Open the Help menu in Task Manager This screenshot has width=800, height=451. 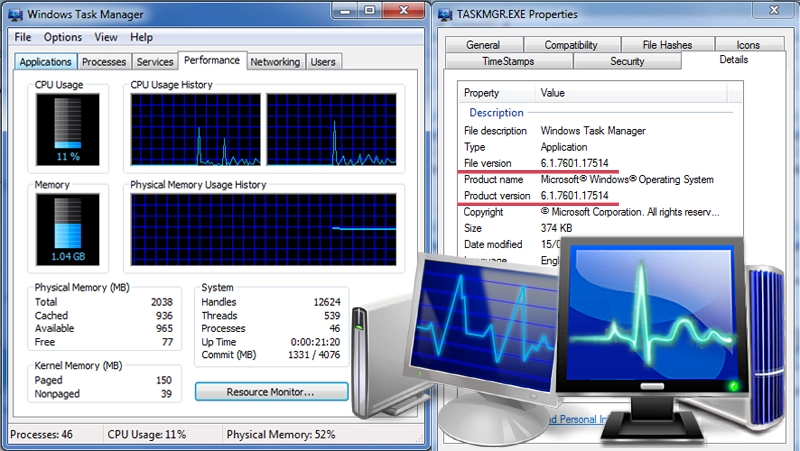(x=141, y=37)
